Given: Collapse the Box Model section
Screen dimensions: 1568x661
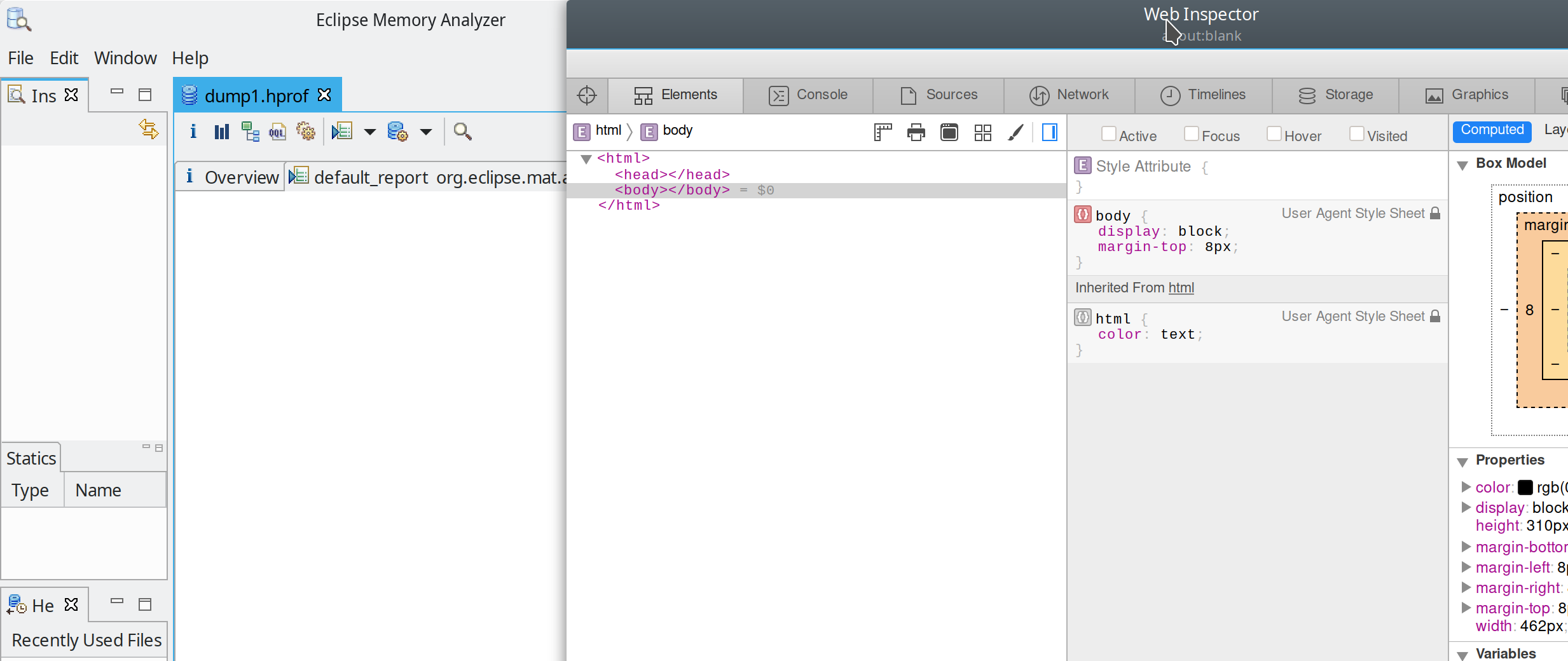Looking at the screenshot, I should [1462, 165].
